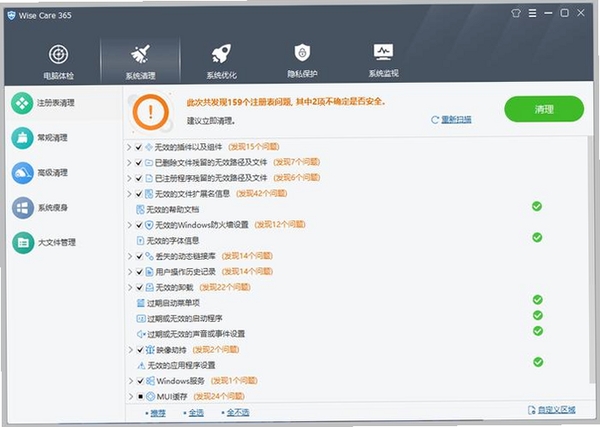Uncheck 已注册程序残留的无效路径及文件 checkbox
This screenshot has height=427, width=600.
[x=139, y=178]
